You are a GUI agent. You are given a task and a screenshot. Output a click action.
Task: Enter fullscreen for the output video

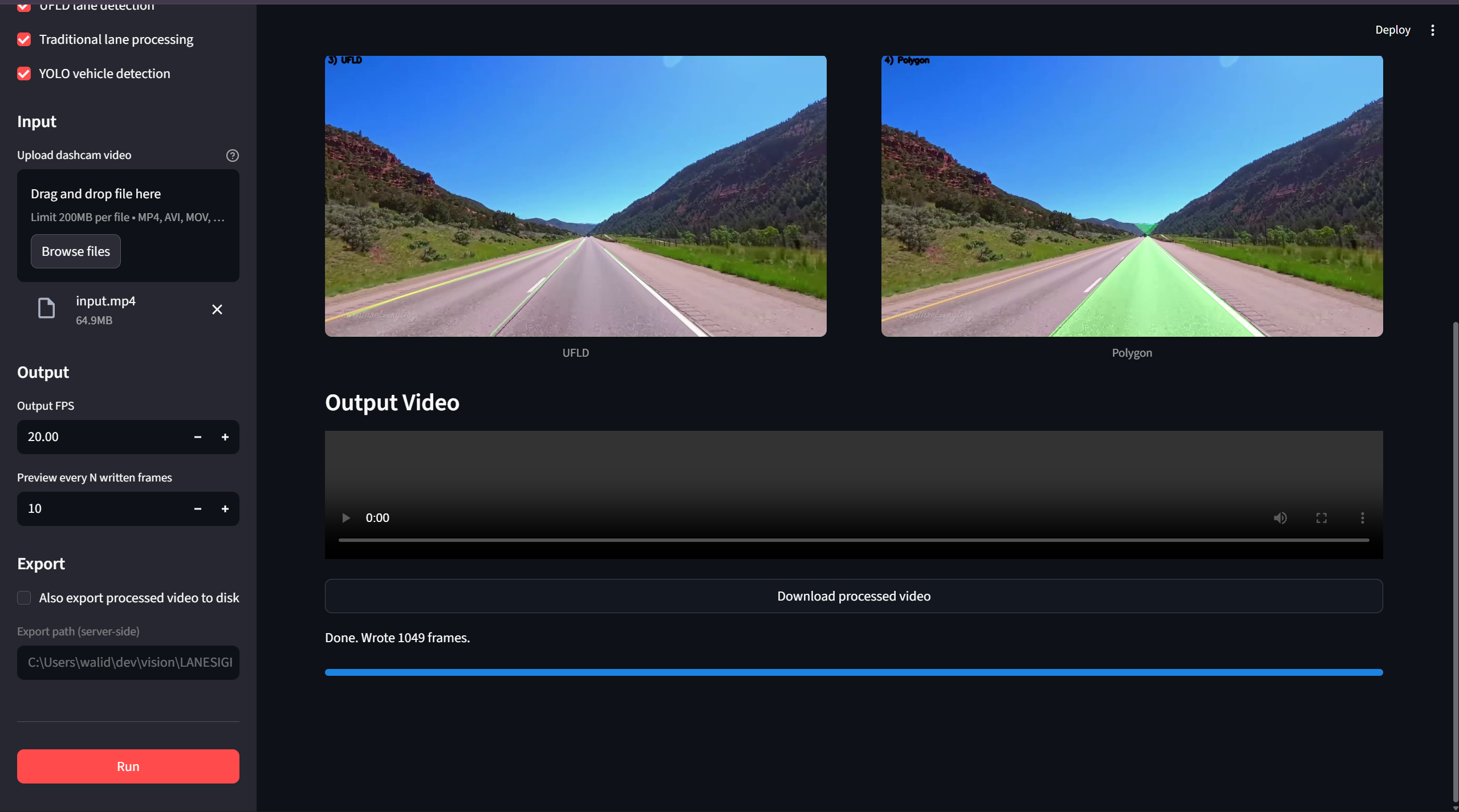click(1321, 518)
